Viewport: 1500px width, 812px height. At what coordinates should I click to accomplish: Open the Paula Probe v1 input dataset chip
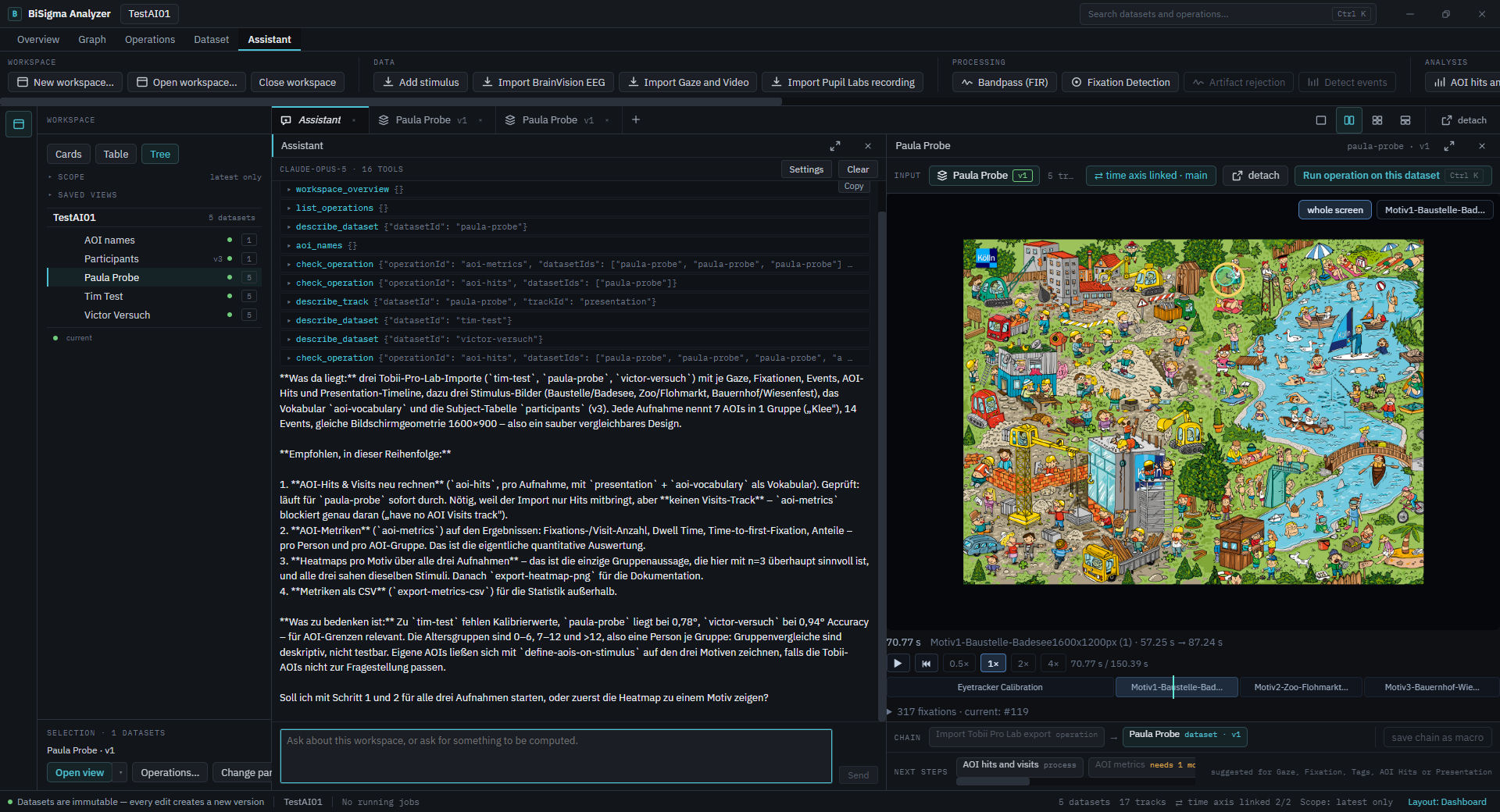(x=984, y=176)
